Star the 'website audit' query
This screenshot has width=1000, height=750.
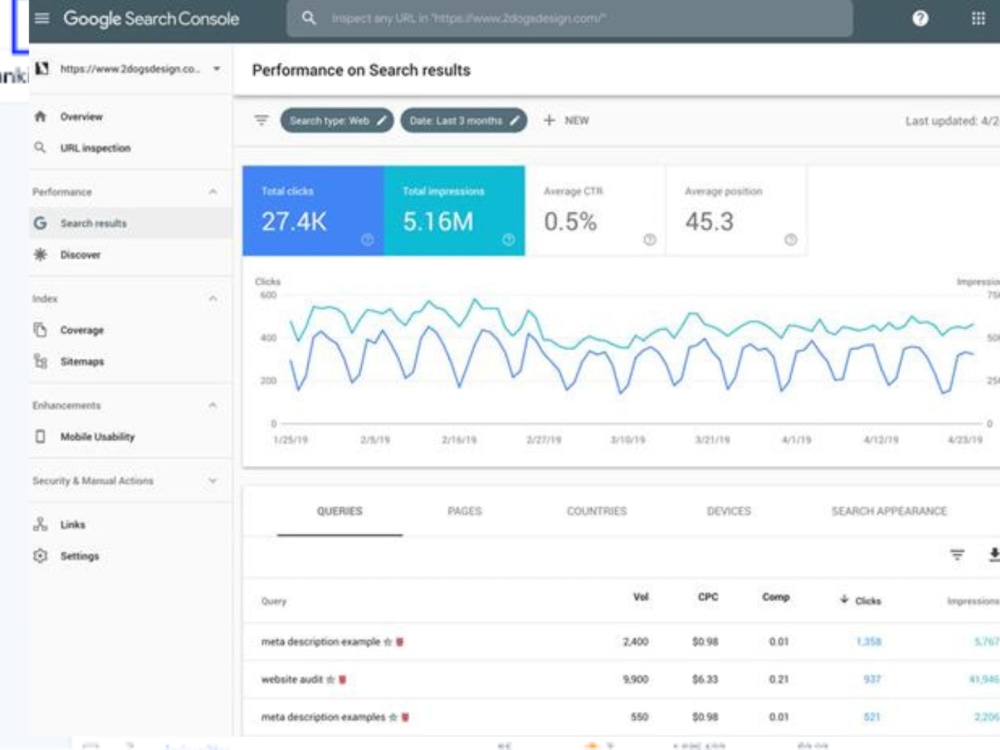coord(330,679)
